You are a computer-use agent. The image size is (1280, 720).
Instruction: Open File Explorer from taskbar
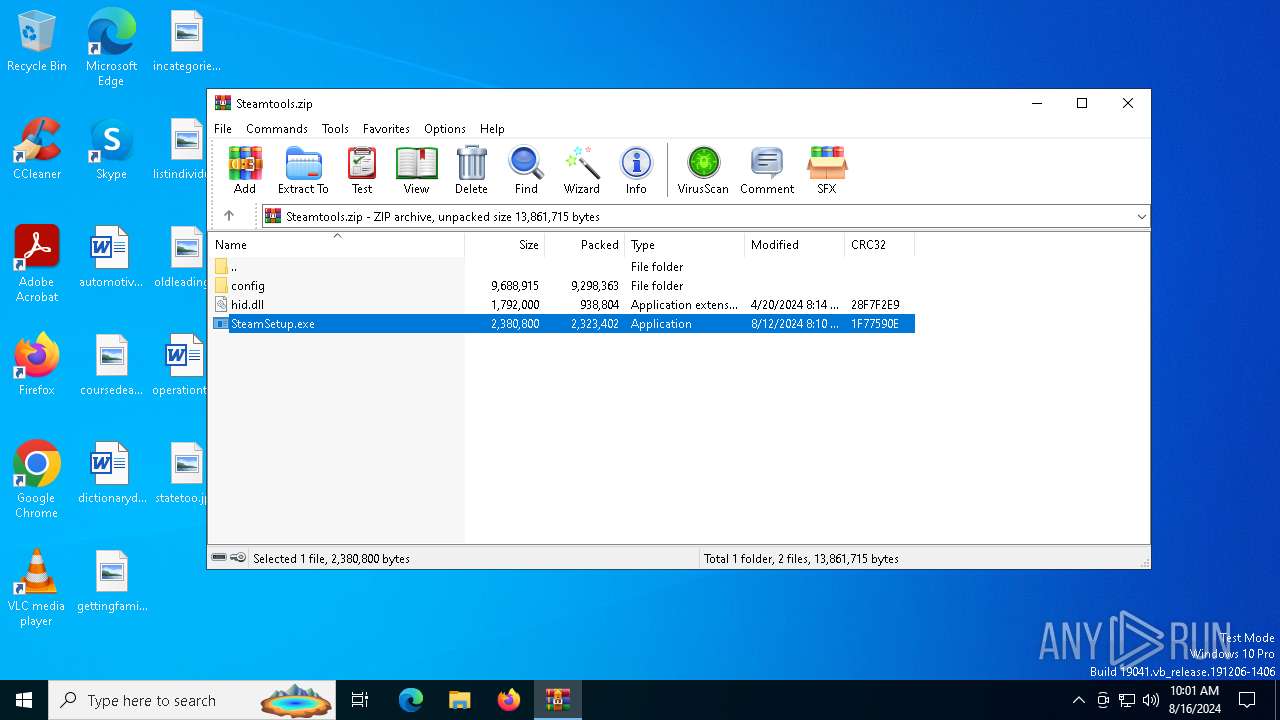tap(459, 700)
